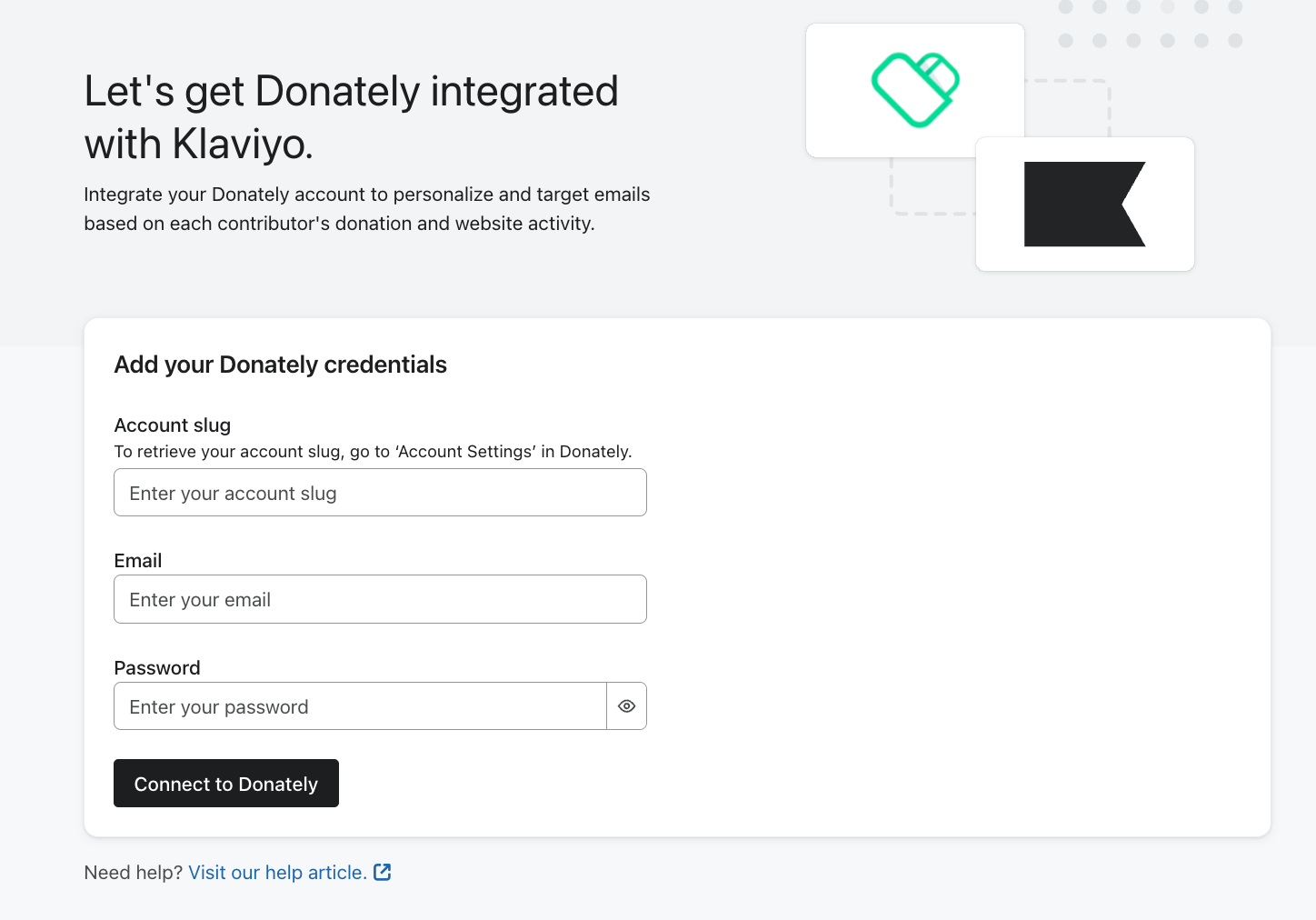Click the green Donately heart logo
This screenshot has width=1316, height=920.
coord(915,90)
